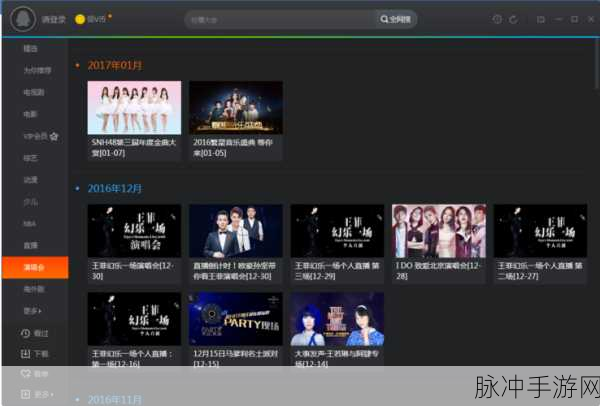This screenshot has width=600, height=406.
Task: Jump to the 2016年11月 month heading
Action: pyautogui.click(x=115, y=400)
